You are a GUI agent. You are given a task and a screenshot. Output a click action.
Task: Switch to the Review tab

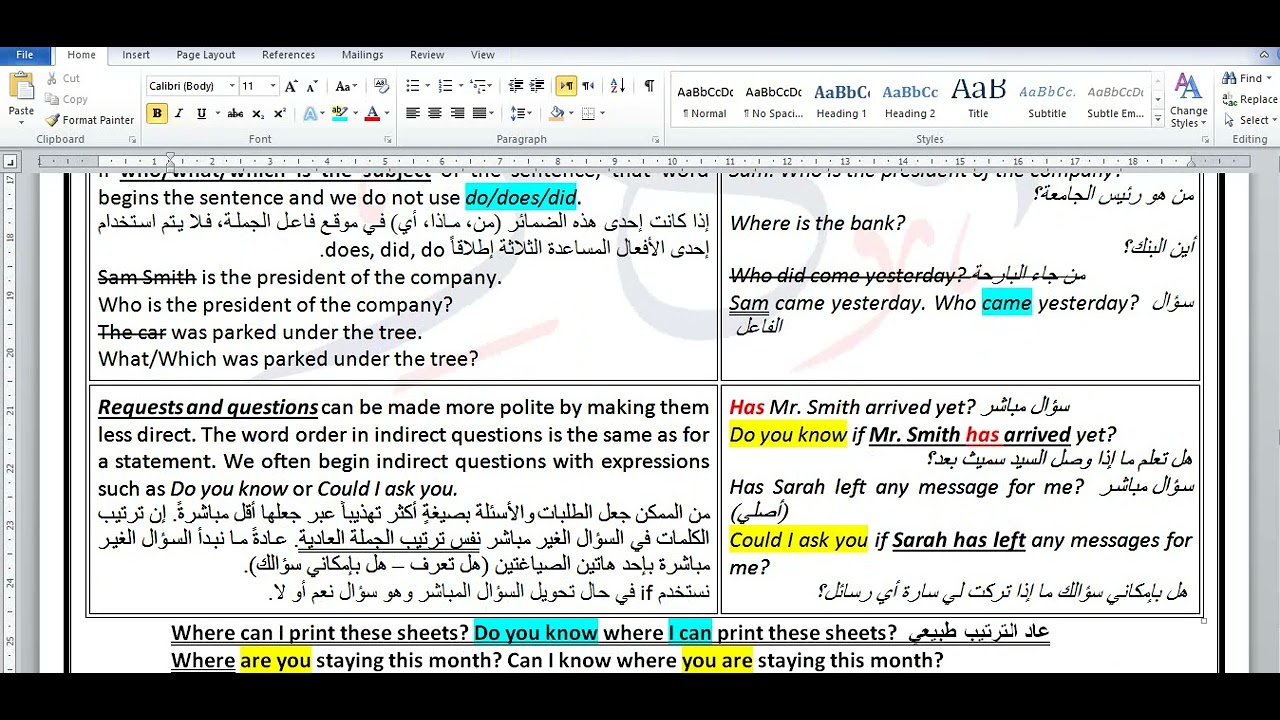(427, 55)
